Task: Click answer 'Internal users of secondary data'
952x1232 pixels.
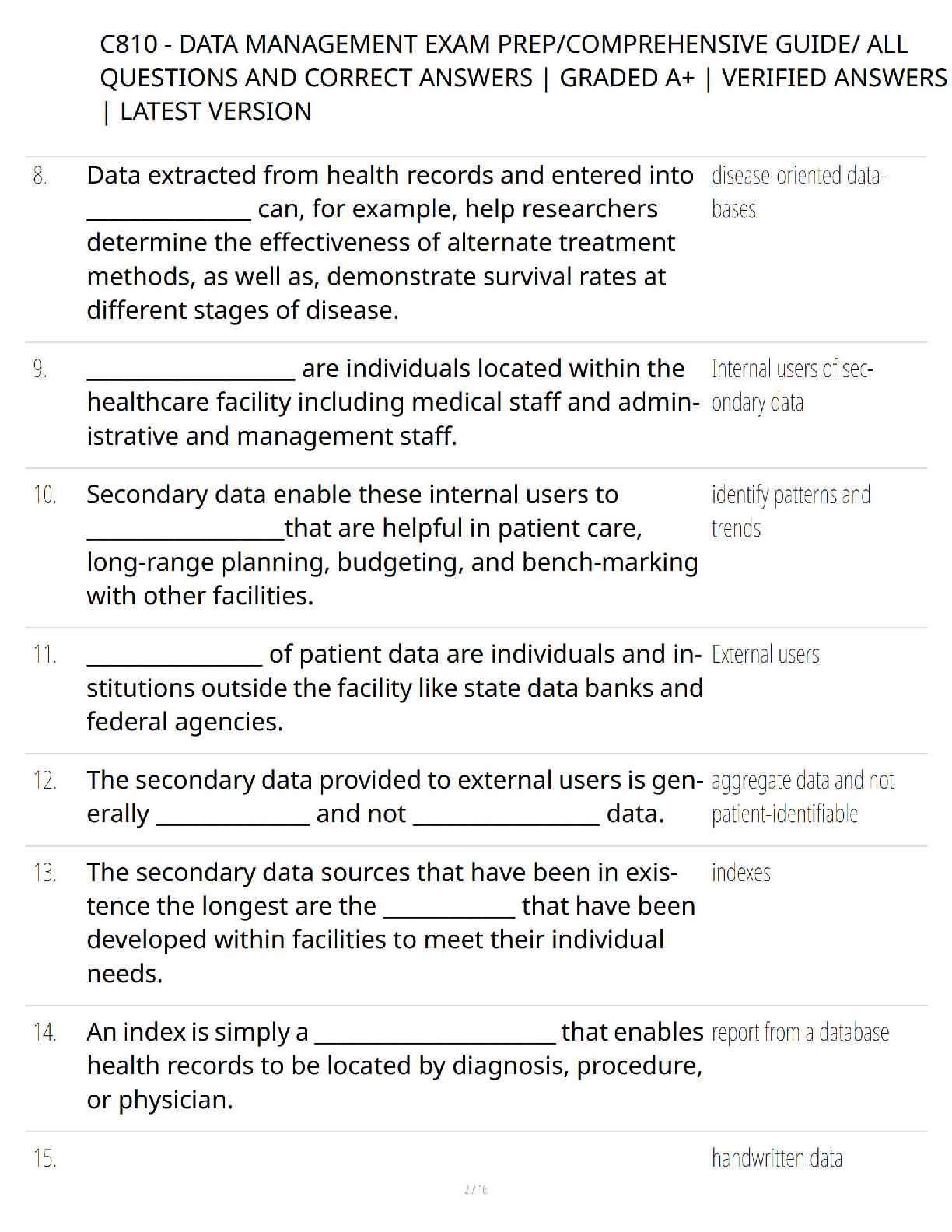Action: tap(793, 386)
